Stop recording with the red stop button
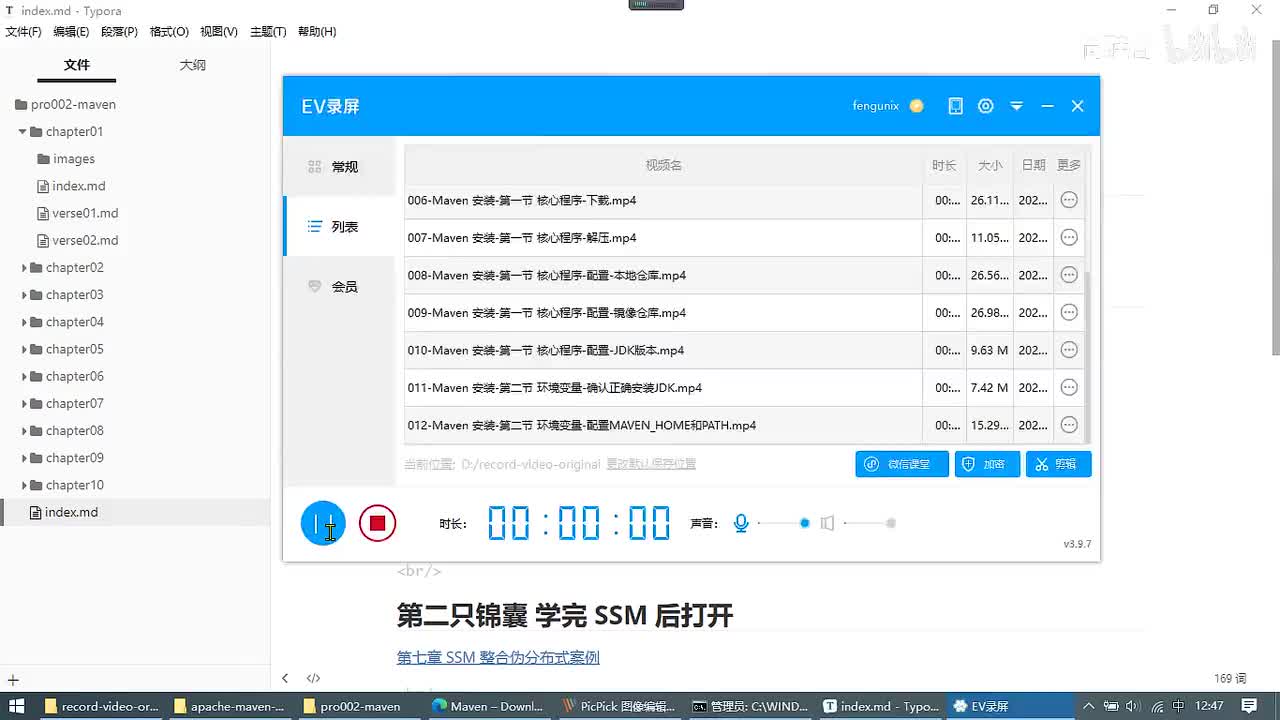The height and width of the screenshot is (720, 1280). point(378,523)
